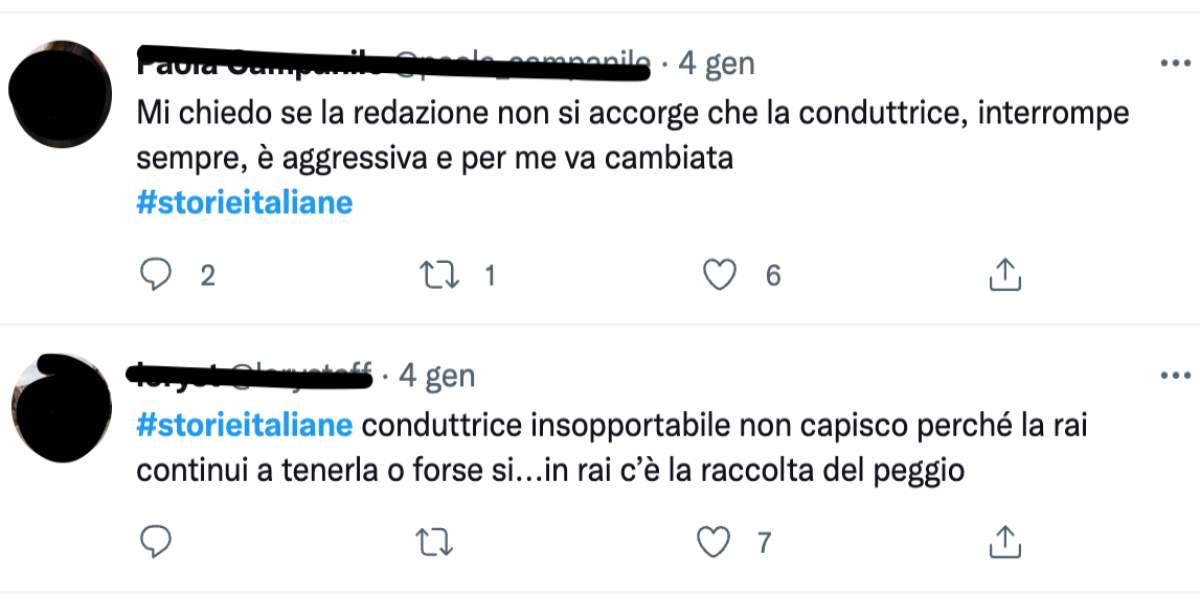
Task: Like the second tweet with 7 likes
Action: click(712, 542)
